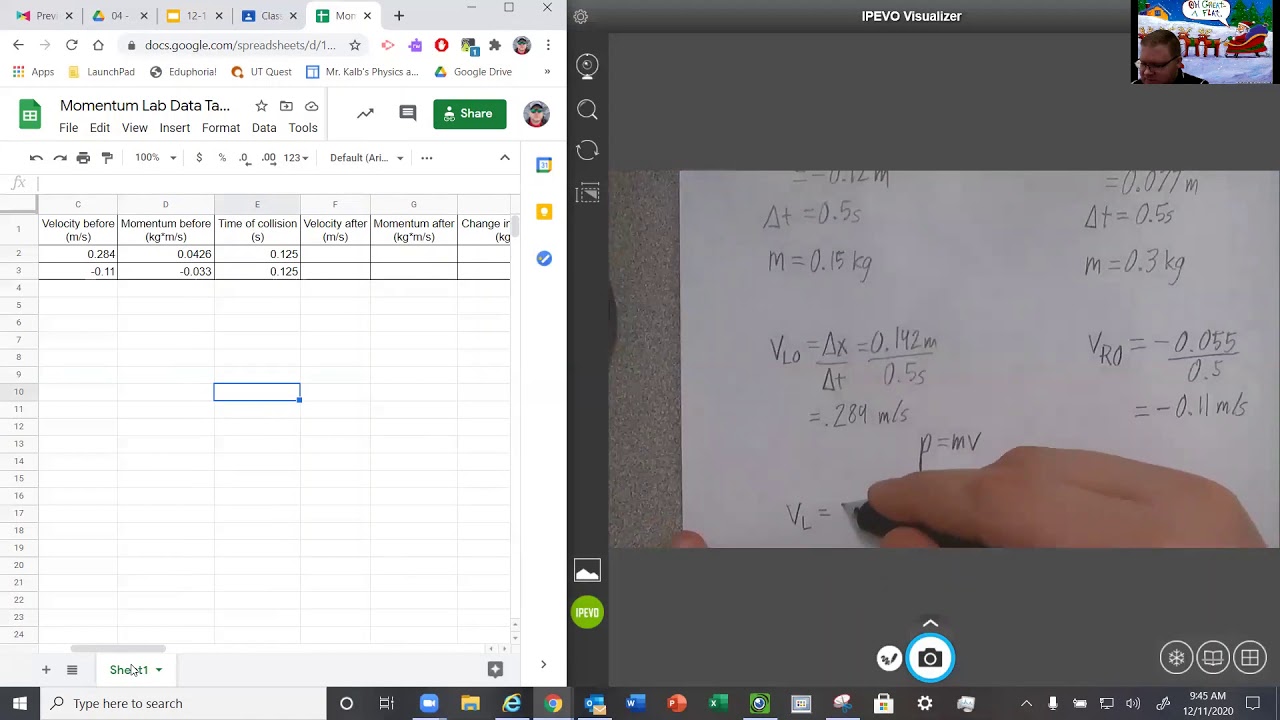Open the Google Keep side panel
The width and height of the screenshot is (1280, 720).
pyautogui.click(x=544, y=211)
